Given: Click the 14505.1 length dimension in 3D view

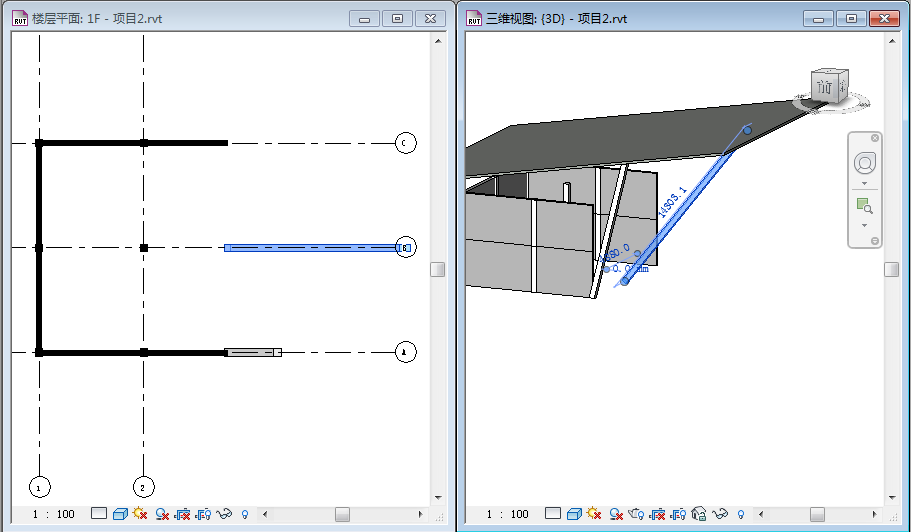Looking at the screenshot, I should coord(673,202).
